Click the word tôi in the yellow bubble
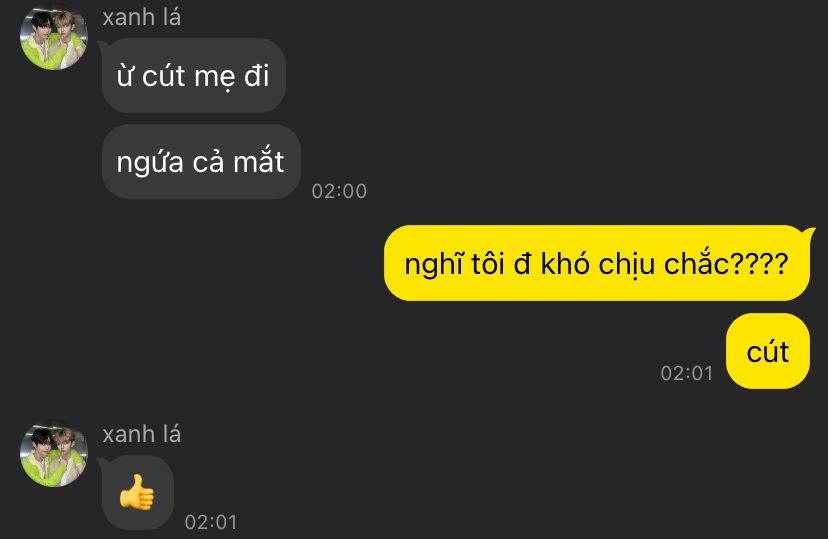828x539 pixels. 487,263
